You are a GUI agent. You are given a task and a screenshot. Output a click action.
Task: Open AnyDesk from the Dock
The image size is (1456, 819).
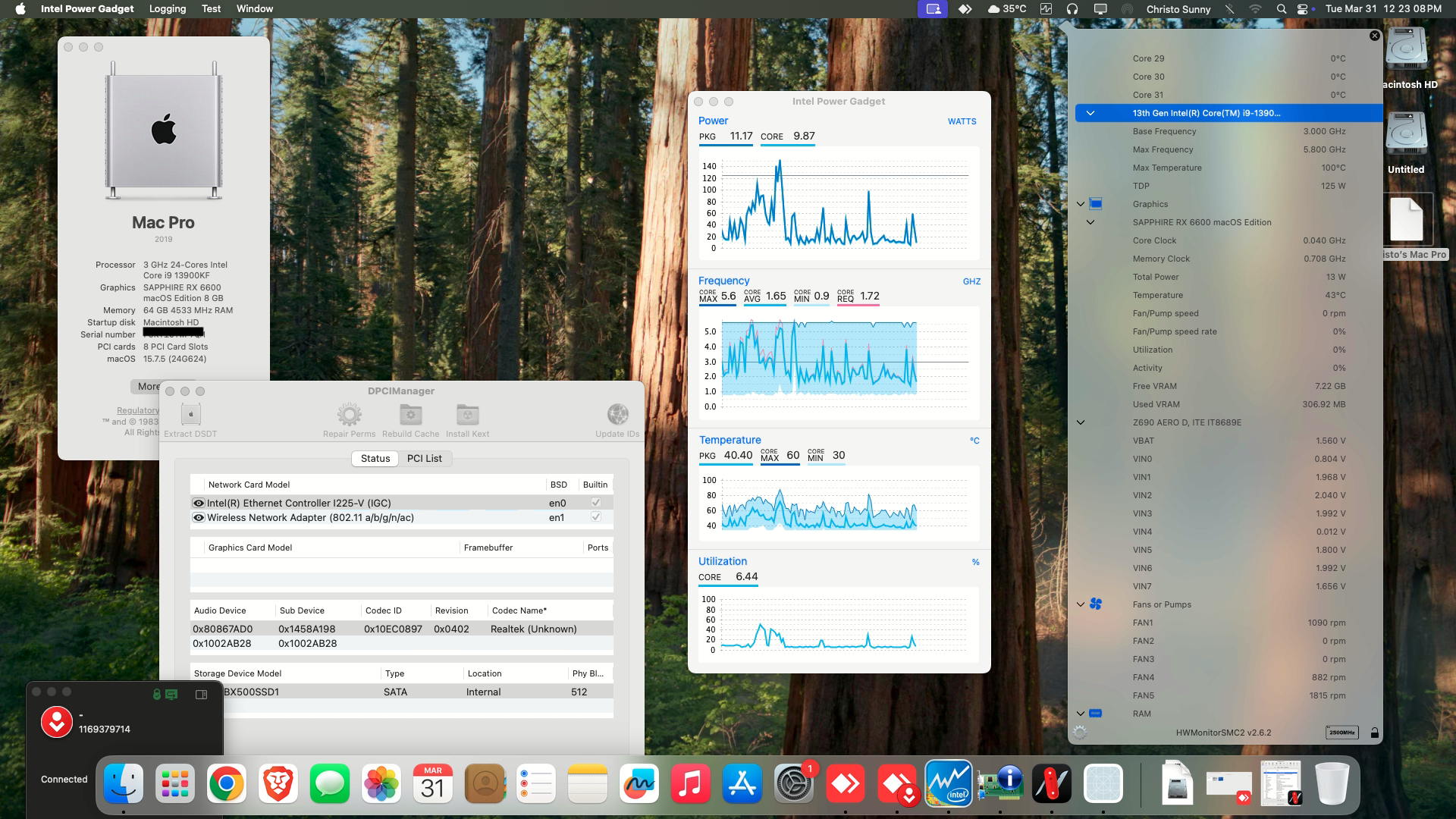coord(845,783)
